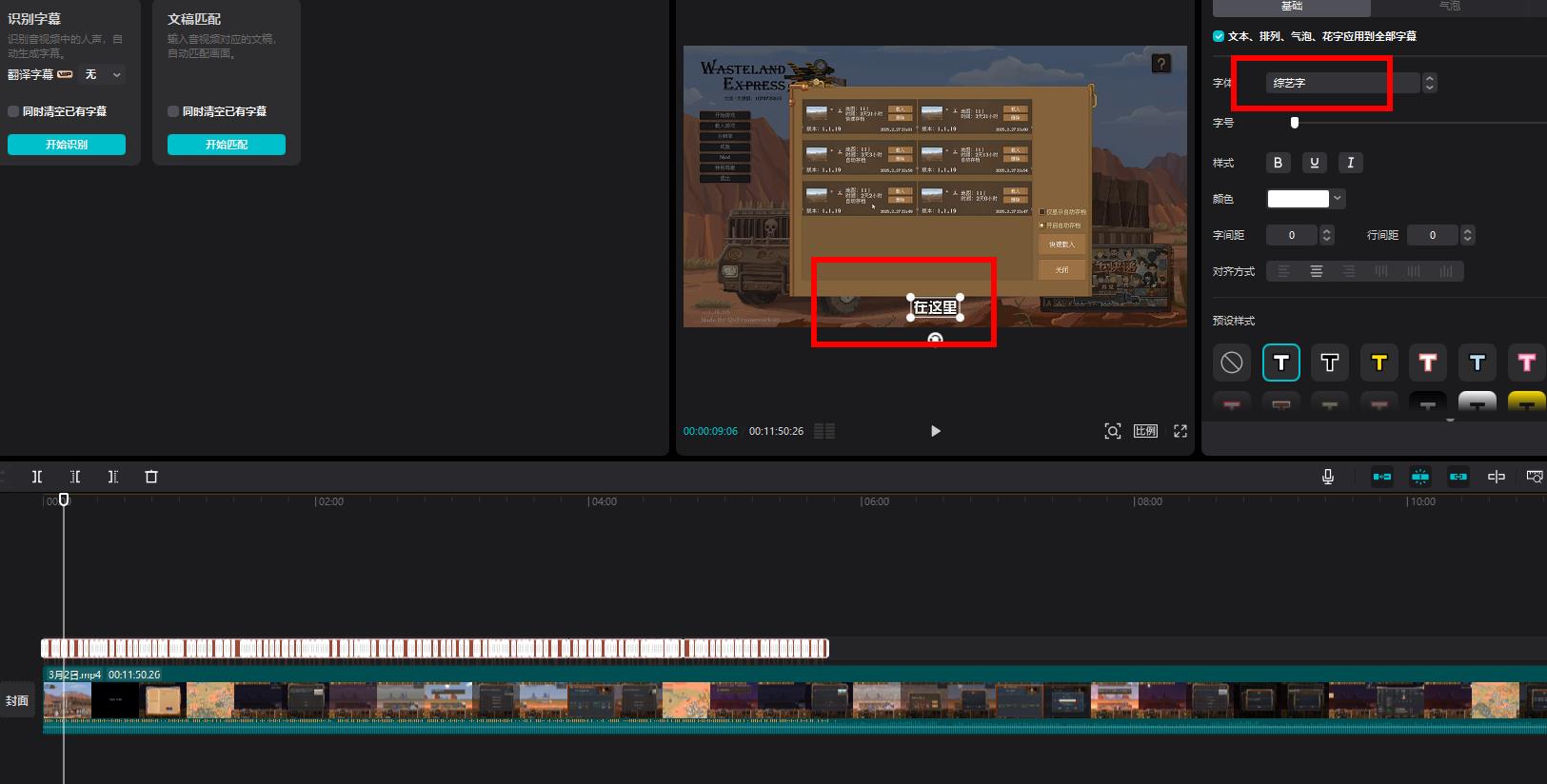Viewport: 1547px width, 784px height.
Task: Select the yellow T preset text style
Action: [1378, 363]
